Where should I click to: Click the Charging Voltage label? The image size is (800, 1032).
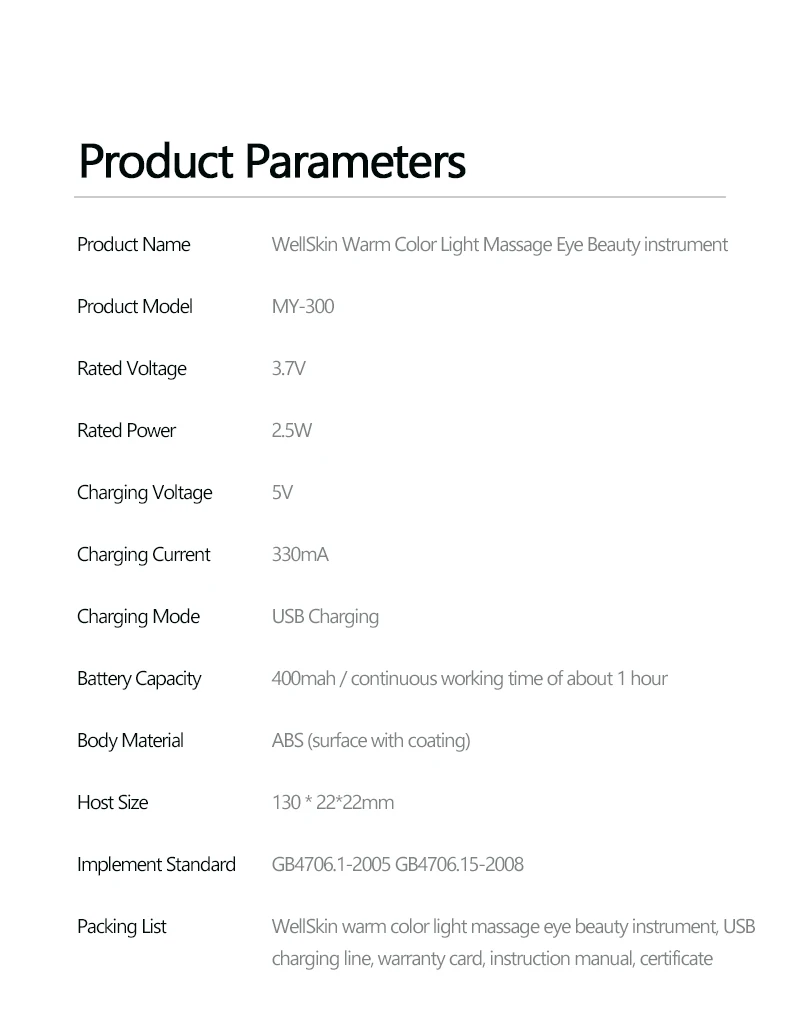pos(144,493)
